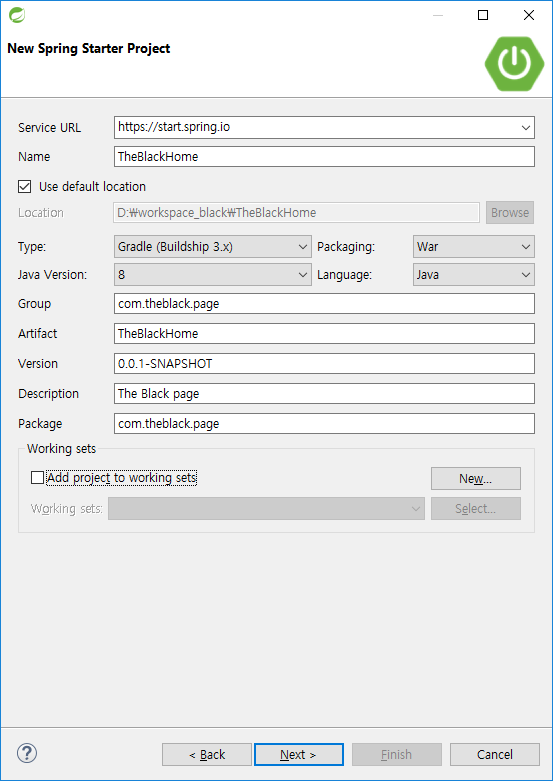This screenshot has width=553, height=781.
Task: Maximize the New Spring Starter Project window
Action: (483, 15)
